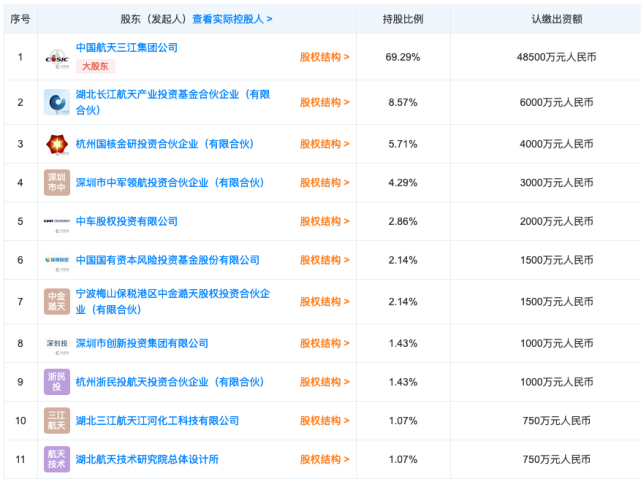Open 湖北长江航天产业投资基金合伙企业 link
Image resolution: width=641 pixels, height=479 pixels.
[173, 102]
